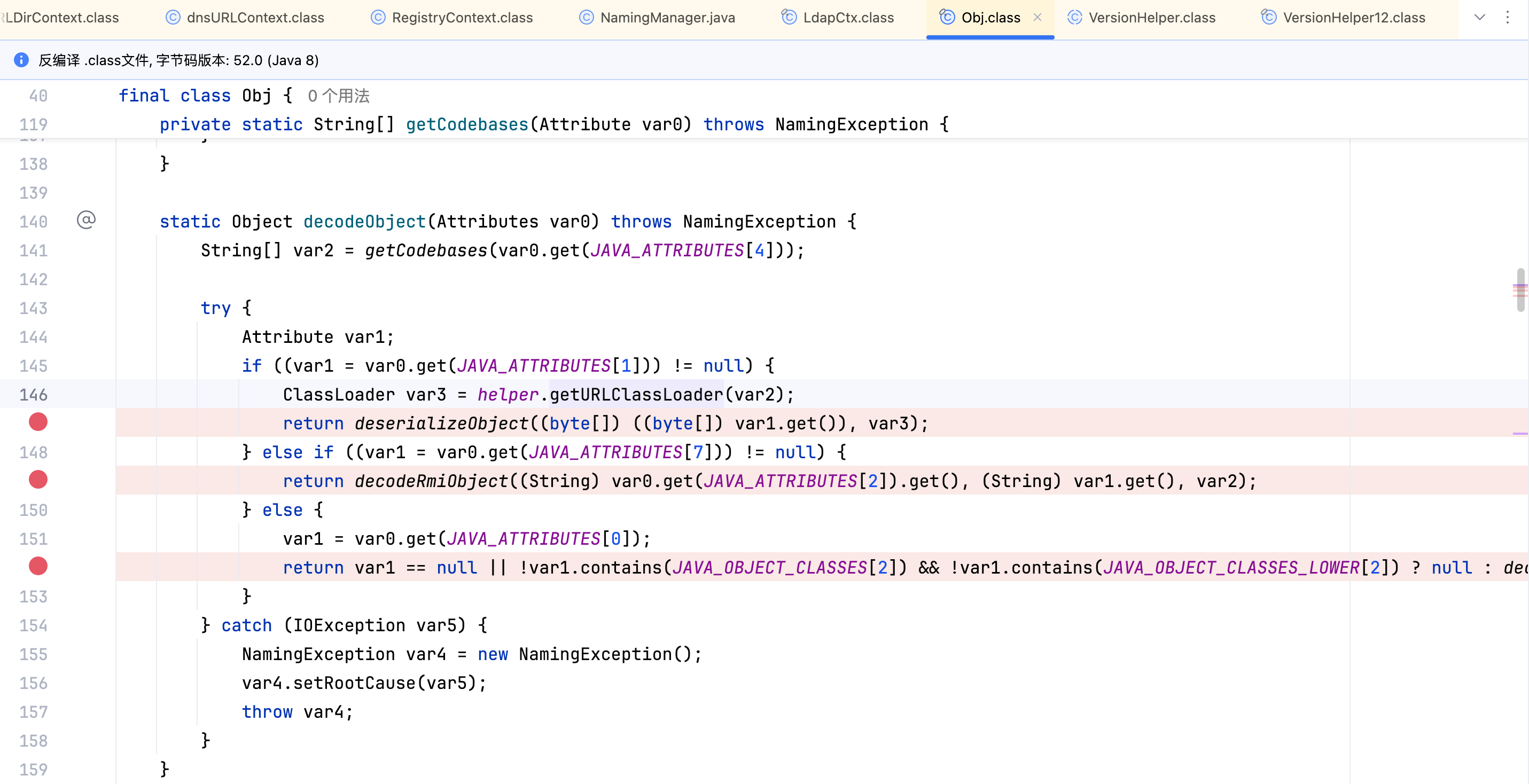The height and width of the screenshot is (784, 1529).
Task: Toggle breakpoint on the deserializeObject return line
Action: [x=38, y=422]
